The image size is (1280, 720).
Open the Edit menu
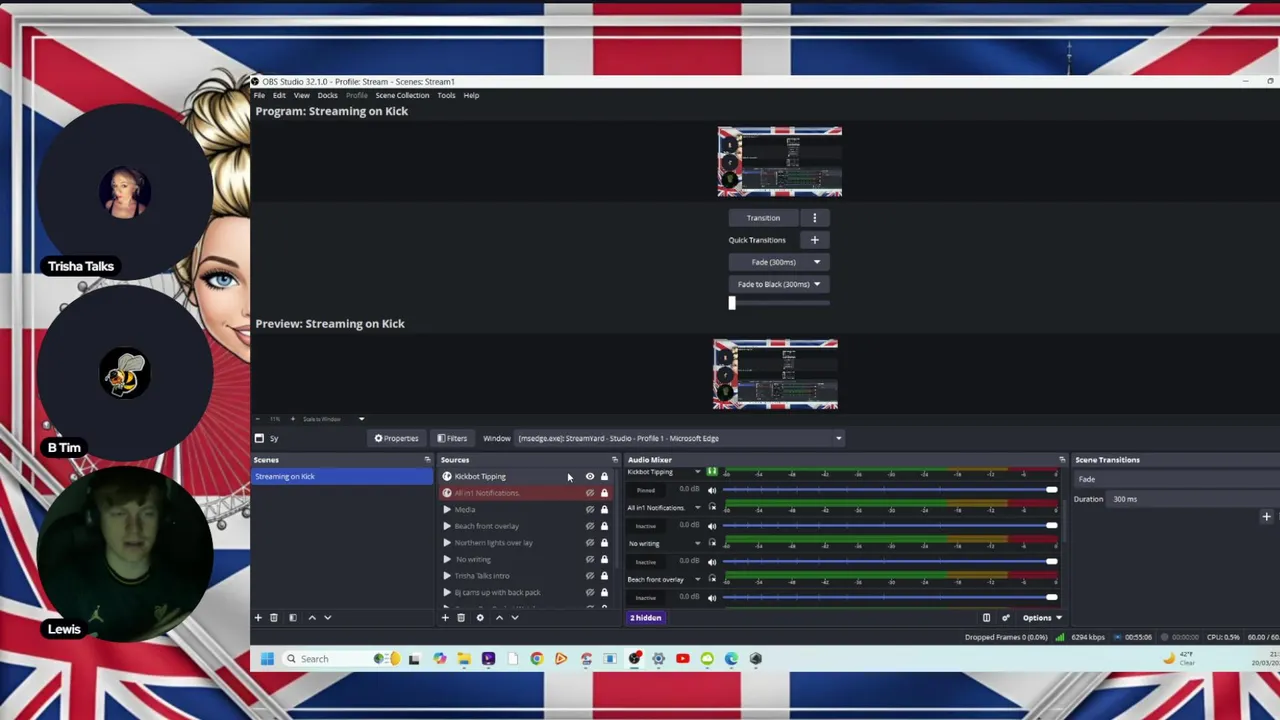[x=279, y=95]
